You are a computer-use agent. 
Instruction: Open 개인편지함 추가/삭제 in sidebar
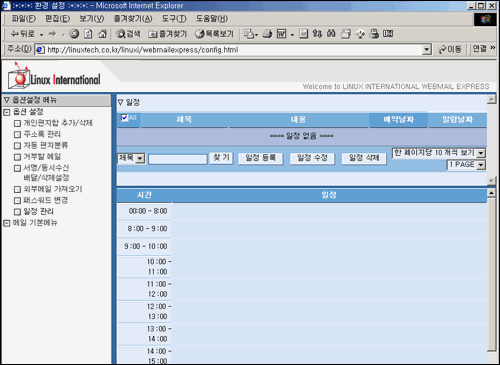point(58,123)
